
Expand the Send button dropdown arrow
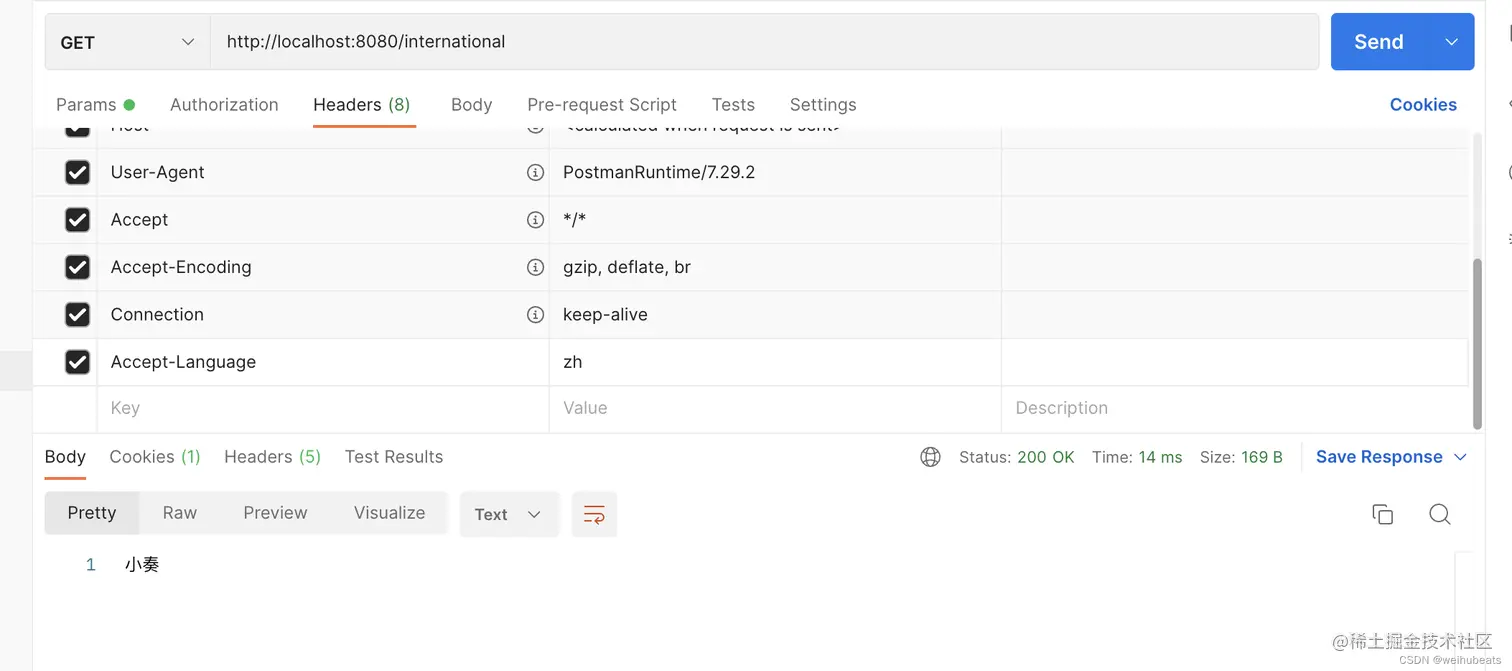[1451, 42]
